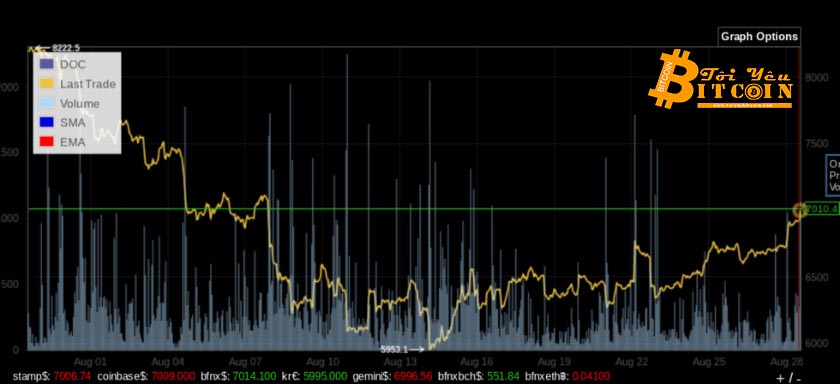840x384 pixels.
Task: Toggle the SMA legend label
Action: (x=72, y=123)
